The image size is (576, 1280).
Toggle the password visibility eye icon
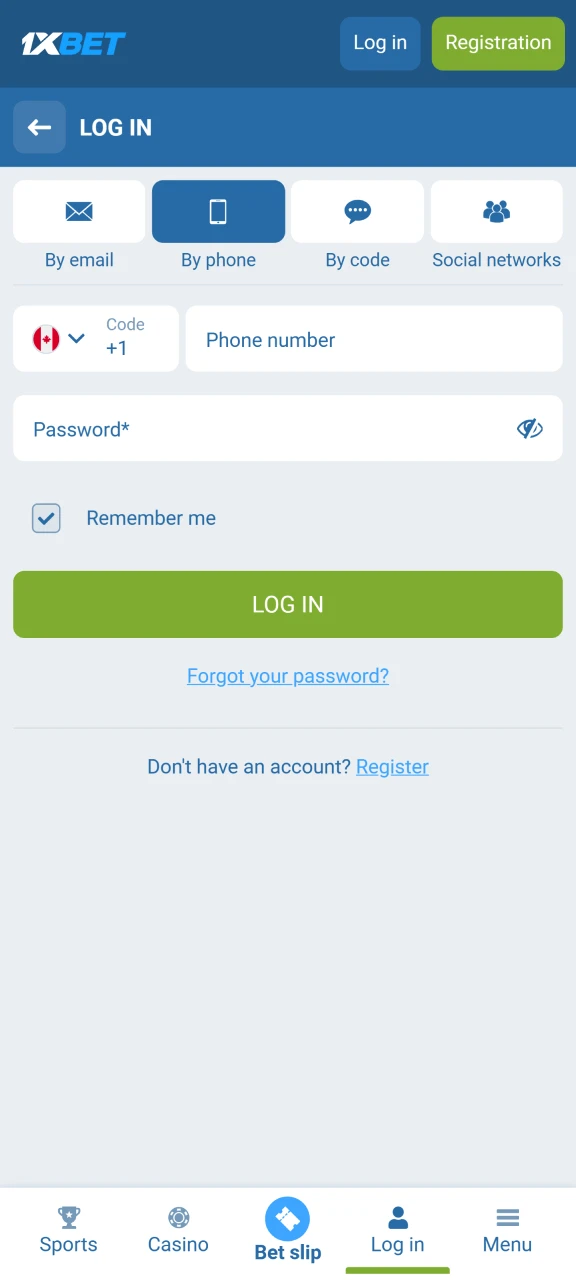(x=530, y=428)
